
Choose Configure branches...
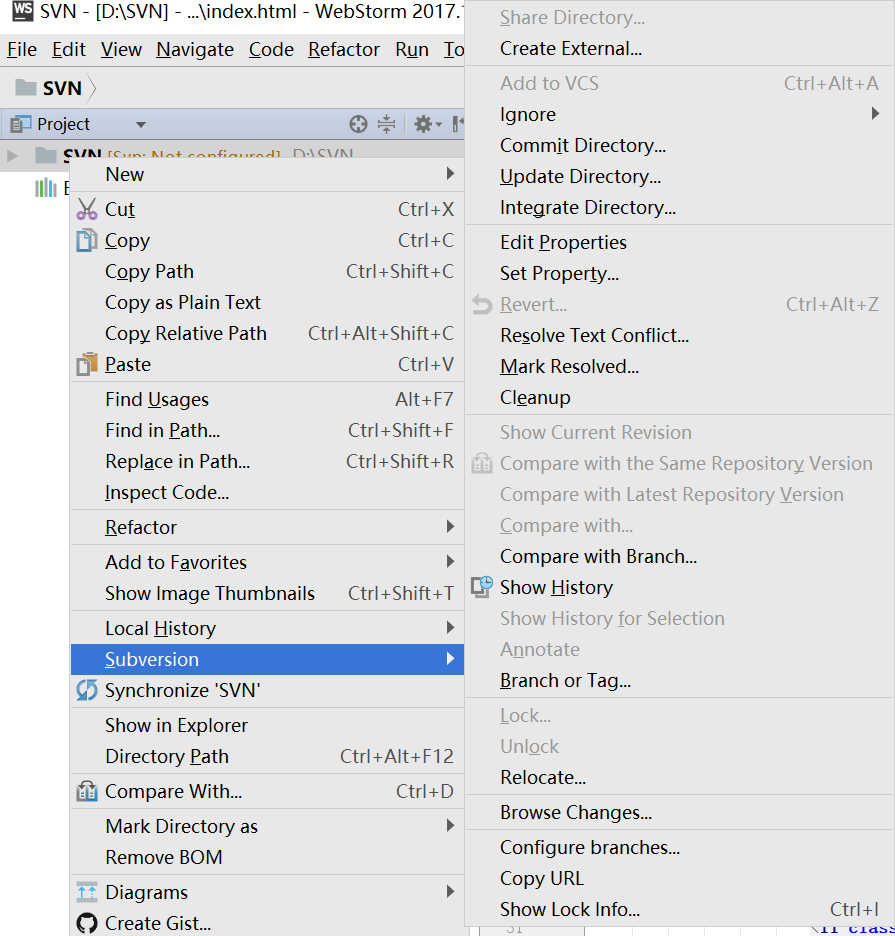click(x=679, y=848)
